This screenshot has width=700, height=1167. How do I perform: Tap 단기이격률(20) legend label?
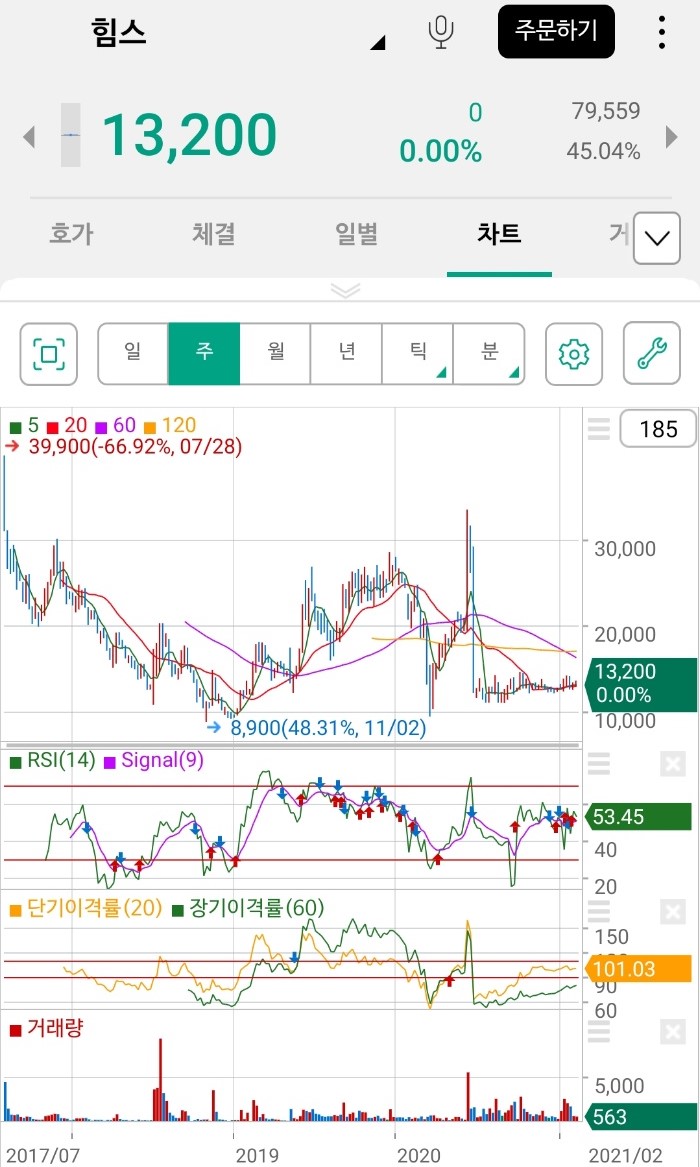[86, 909]
